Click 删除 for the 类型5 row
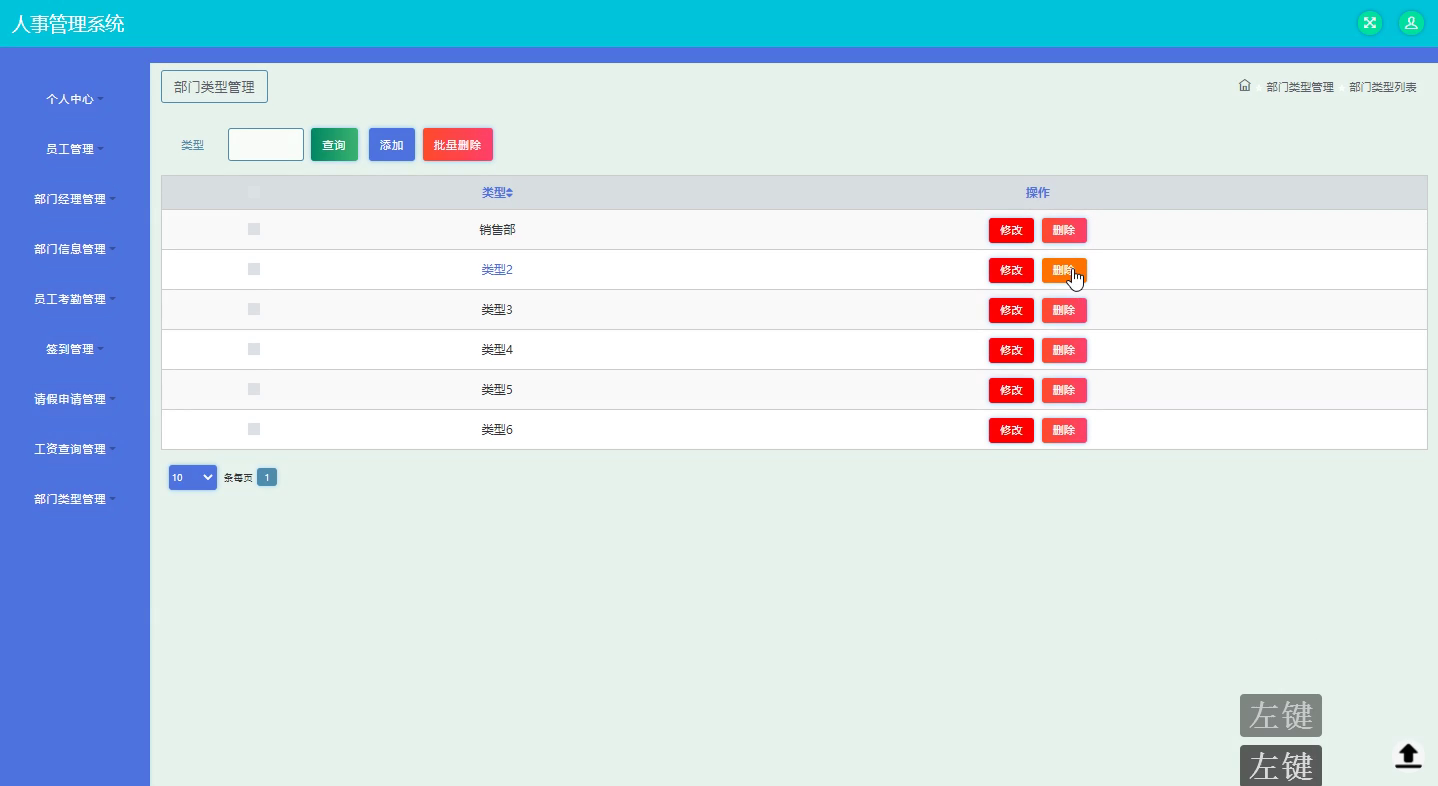The height and width of the screenshot is (786, 1438). (x=1064, y=390)
